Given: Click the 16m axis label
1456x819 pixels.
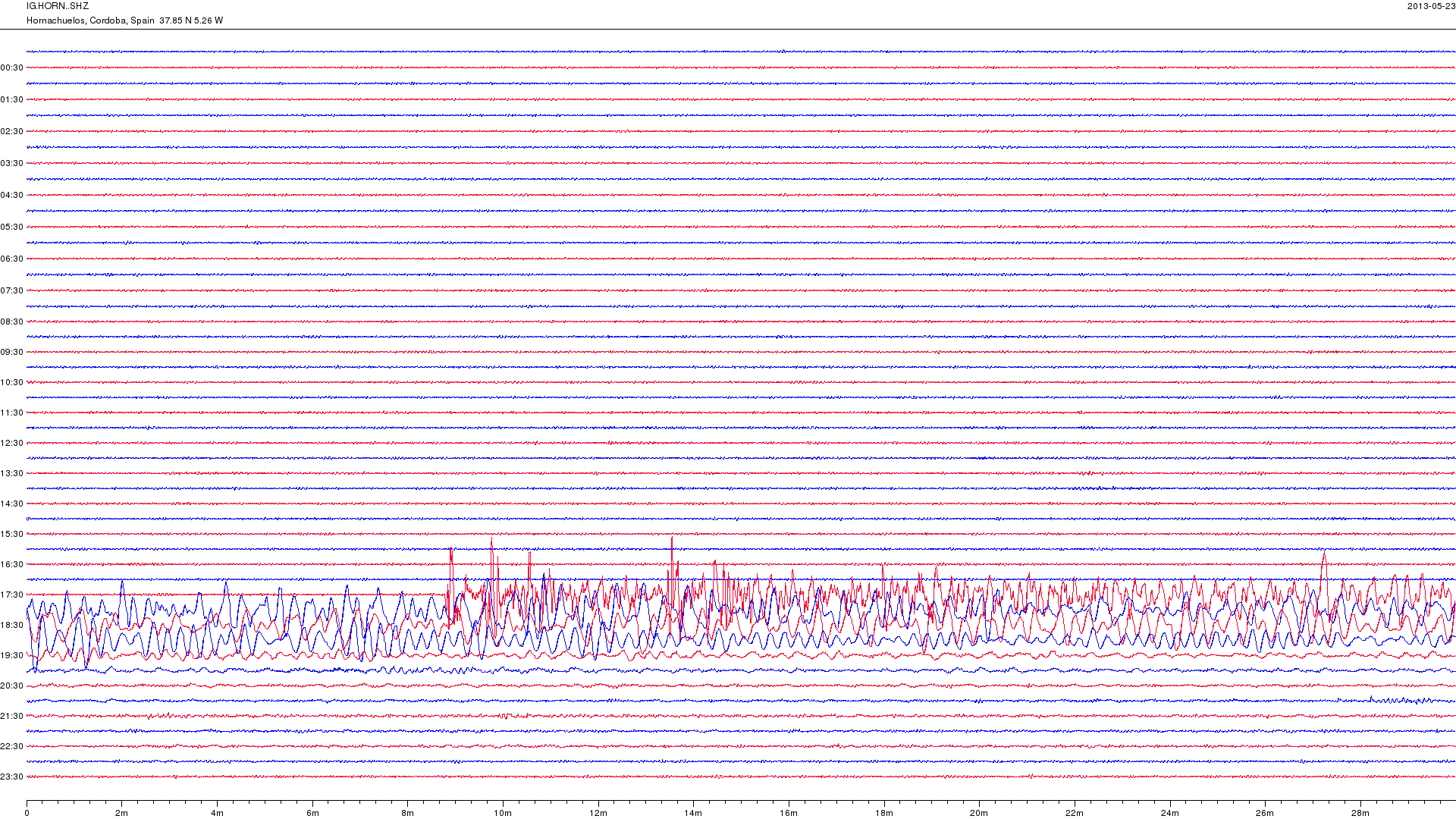Looking at the screenshot, I should [x=789, y=813].
